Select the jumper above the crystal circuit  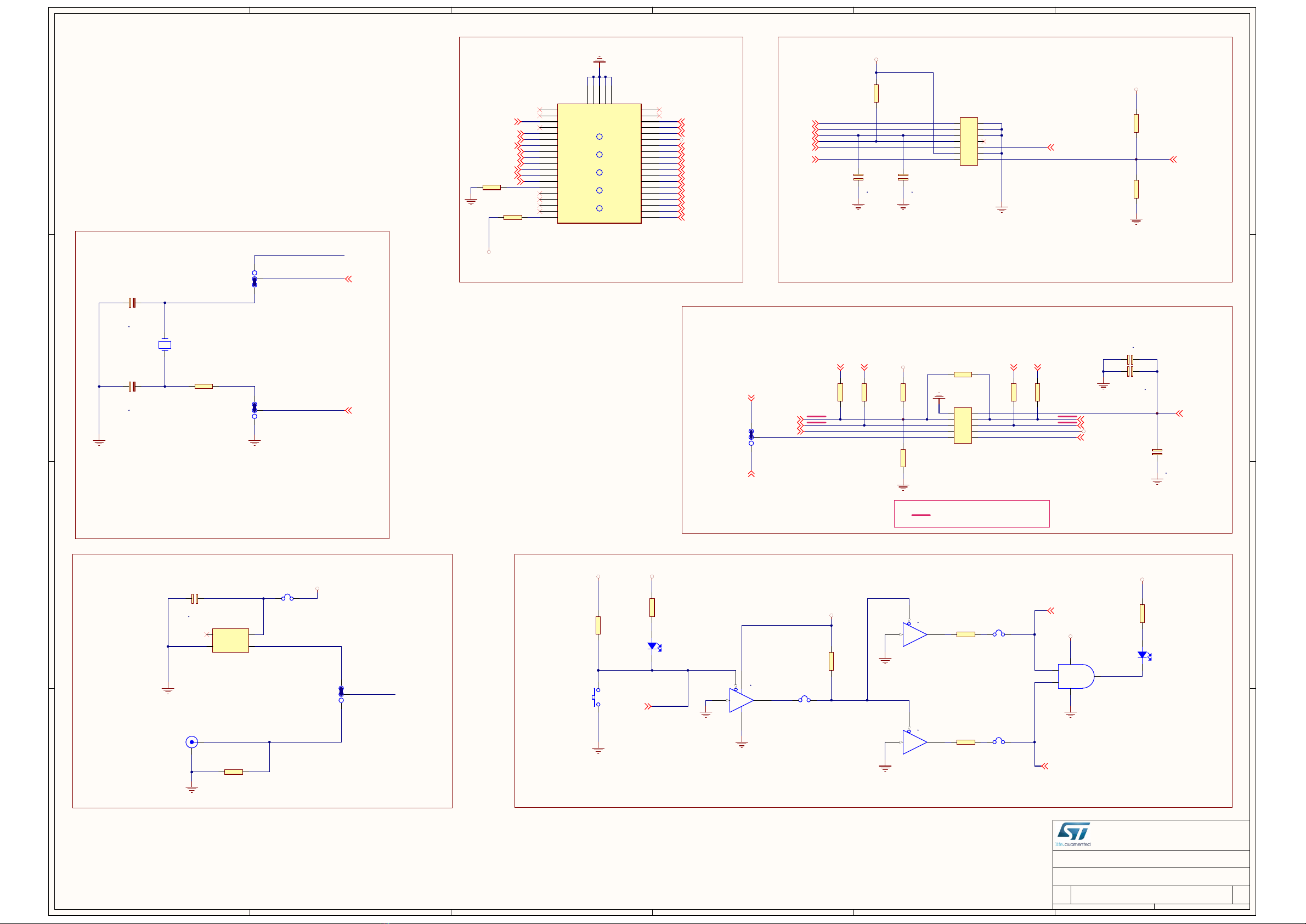tap(255, 279)
